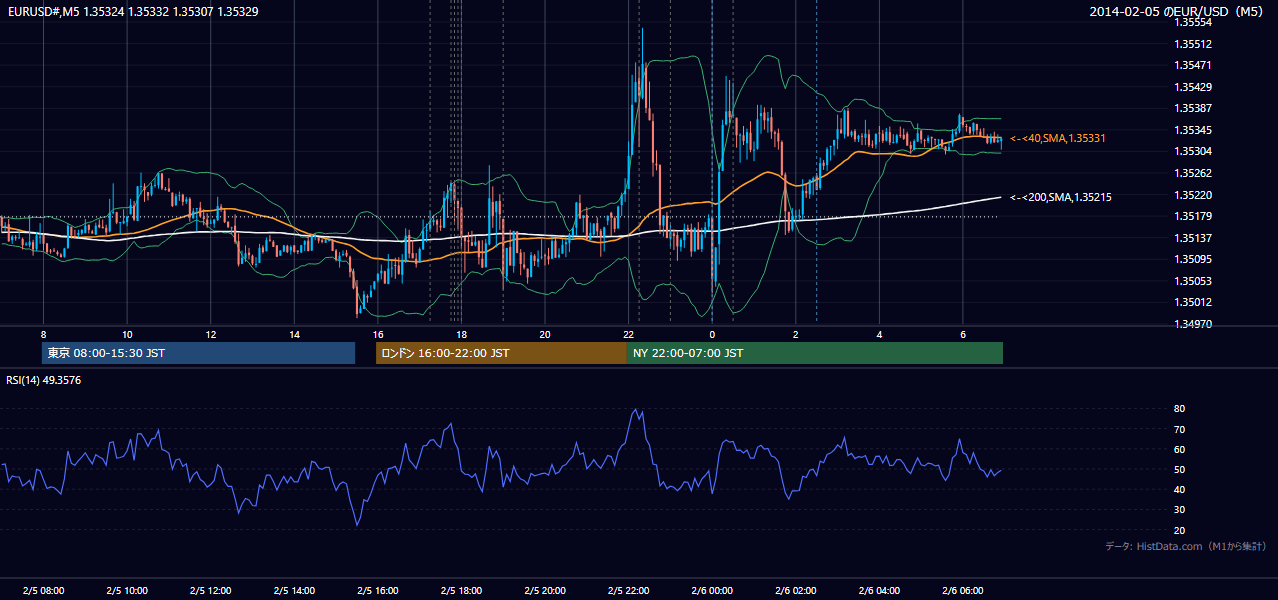Click hour 16 on the chart time axis
1278x600 pixels.
click(377, 334)
